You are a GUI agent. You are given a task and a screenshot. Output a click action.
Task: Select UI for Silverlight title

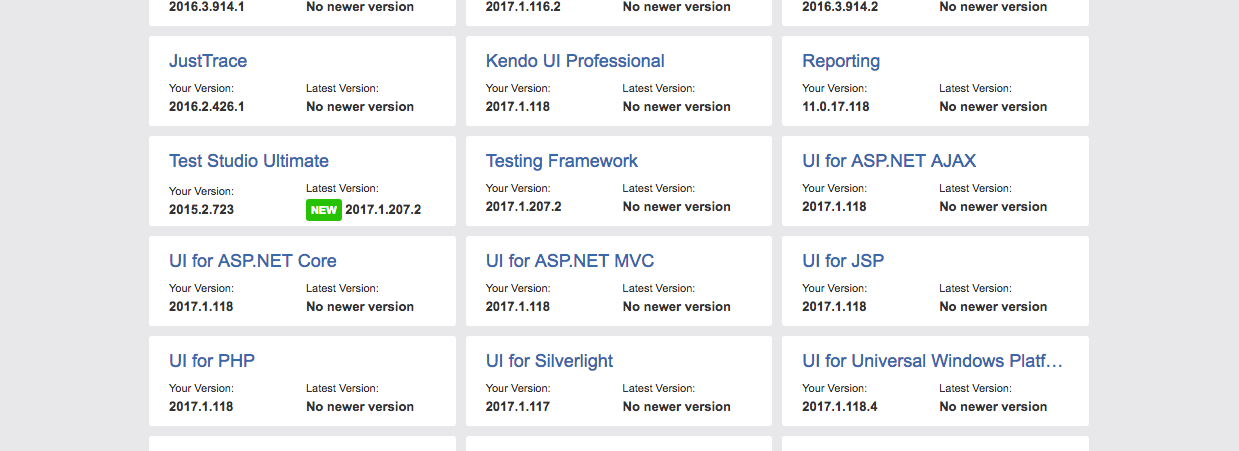tap(549, 361)
